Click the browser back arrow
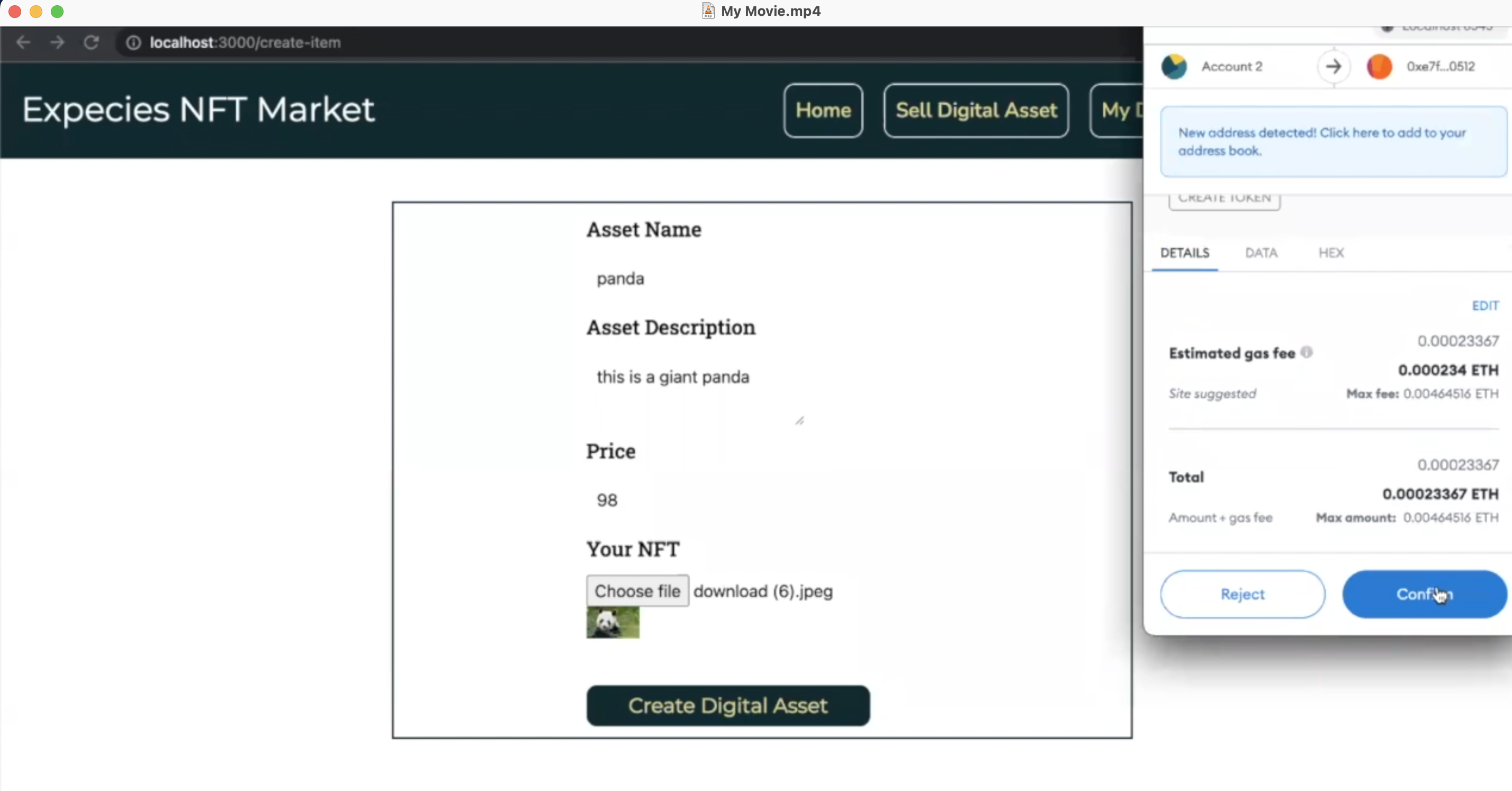 click(x=23, y=42)
